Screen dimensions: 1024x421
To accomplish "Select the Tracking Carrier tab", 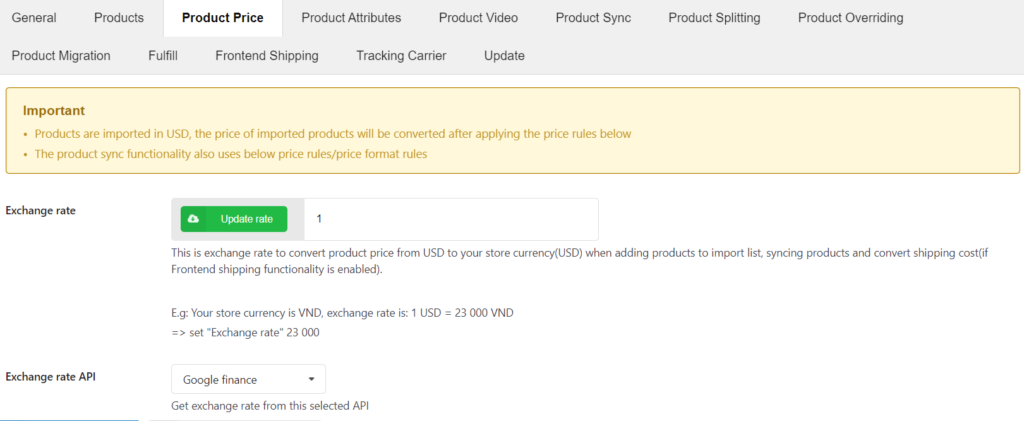I will 401,56.
